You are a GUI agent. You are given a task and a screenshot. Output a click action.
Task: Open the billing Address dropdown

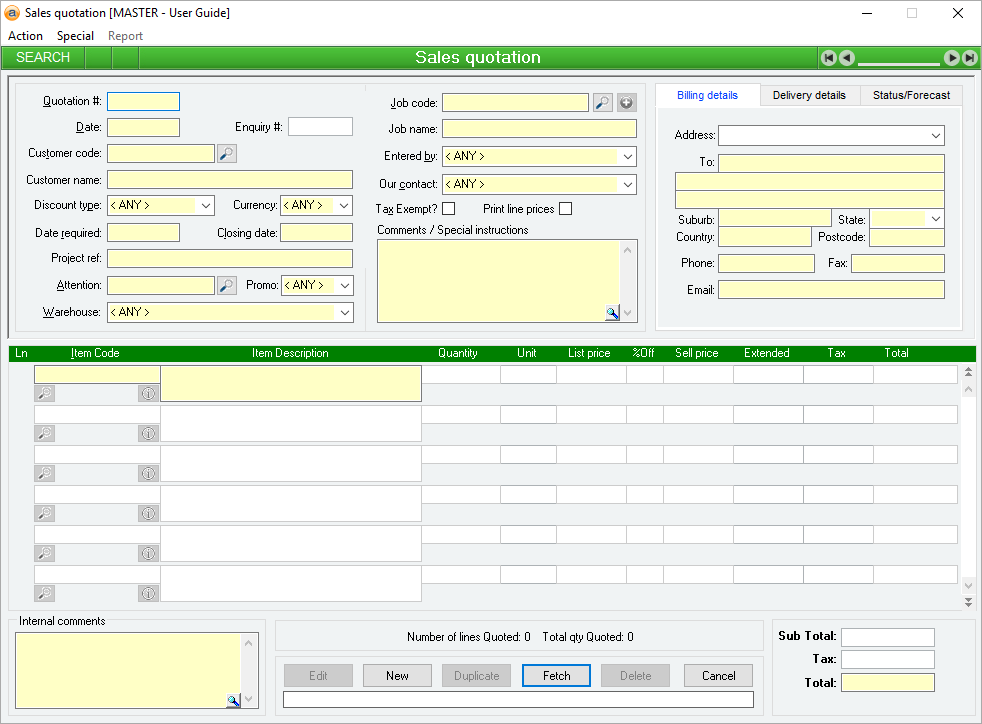point(936,135)
